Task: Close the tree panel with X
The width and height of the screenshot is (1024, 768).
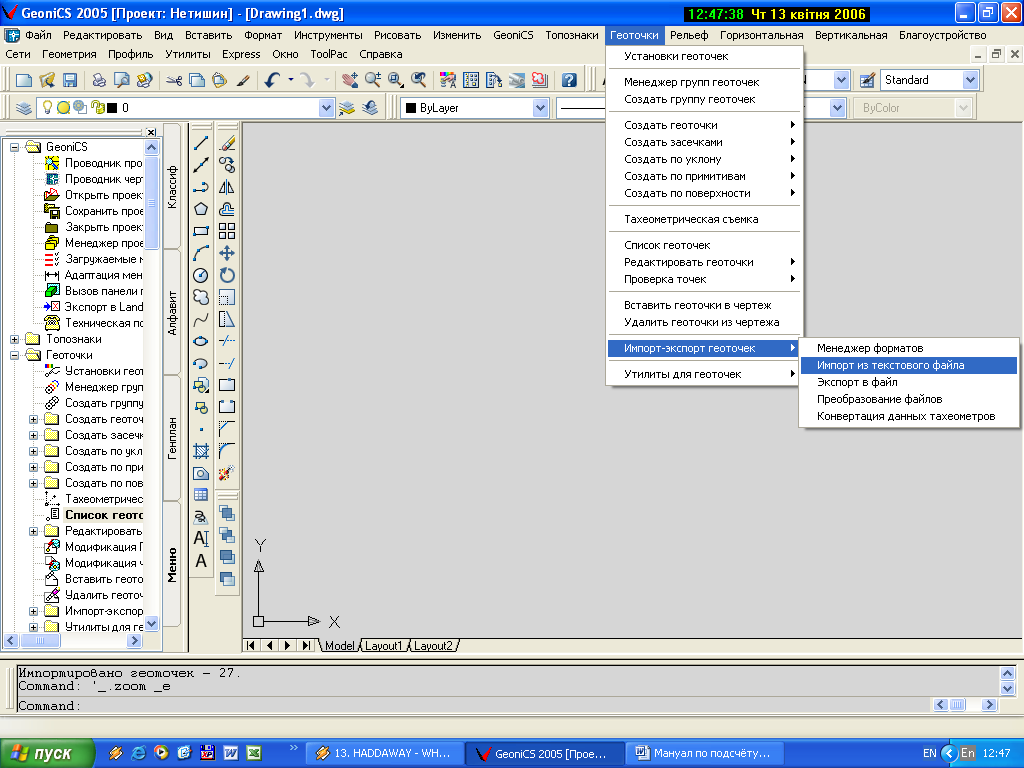Action: pyautogui.click(x=151, y=132)
